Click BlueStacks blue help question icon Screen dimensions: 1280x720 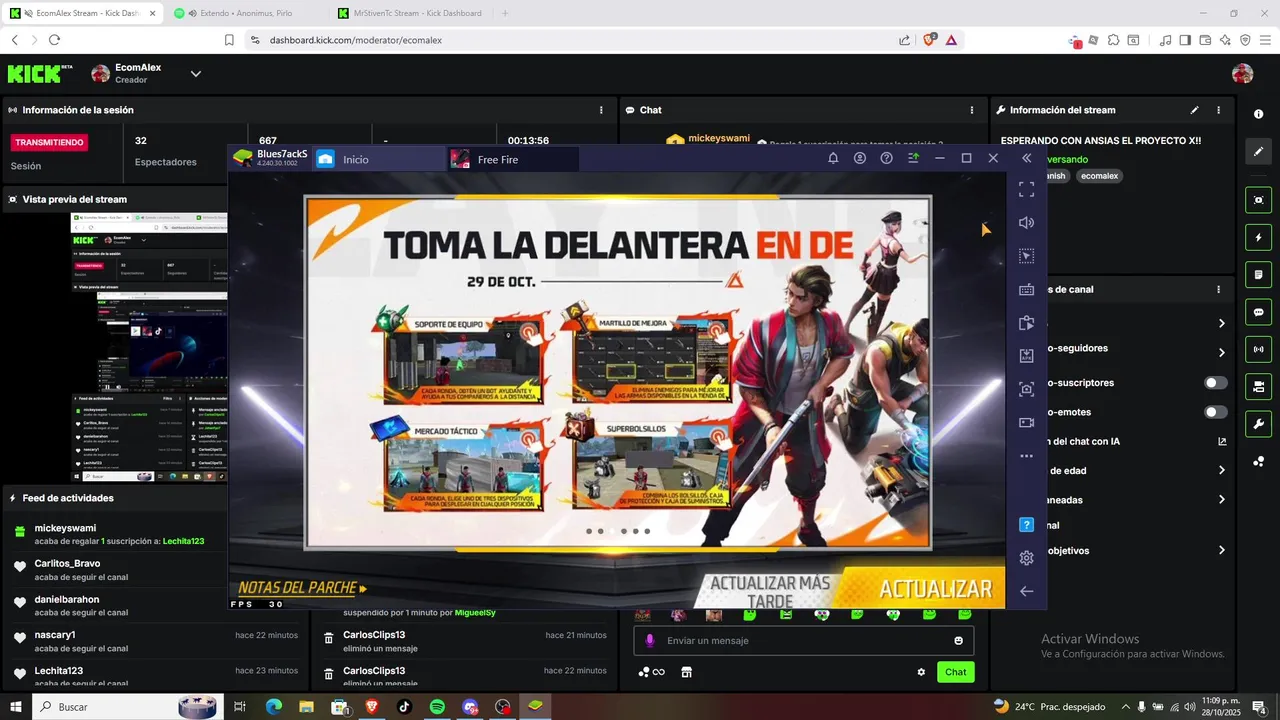point(1026,524)
